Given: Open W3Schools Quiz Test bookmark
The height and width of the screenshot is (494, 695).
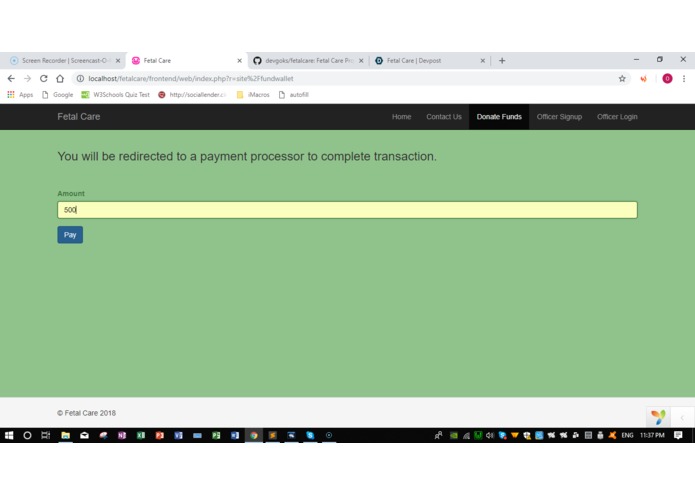Looking at the screenshot, I should (x=116, y=94).
